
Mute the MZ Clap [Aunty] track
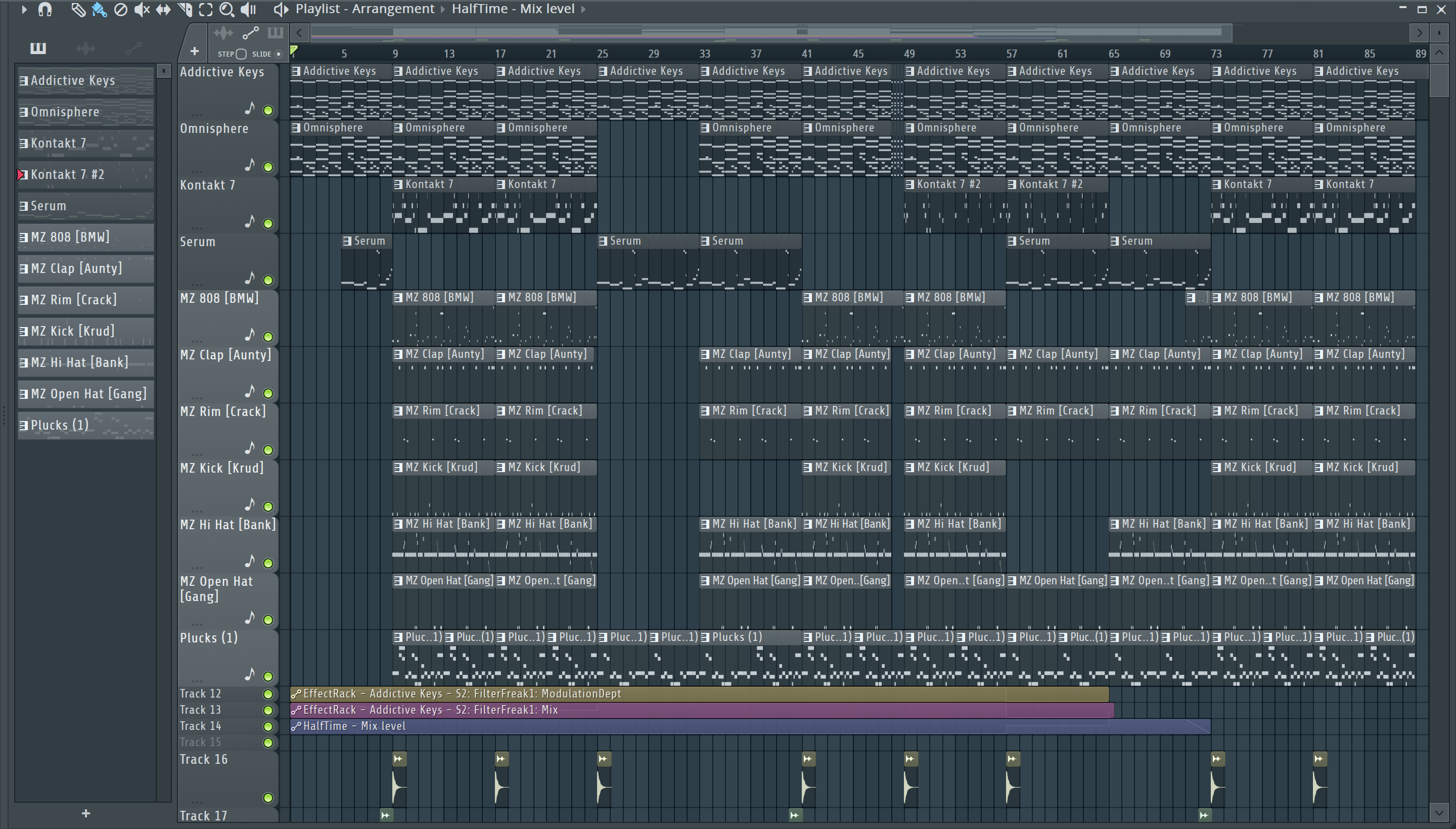coord(268,393)
